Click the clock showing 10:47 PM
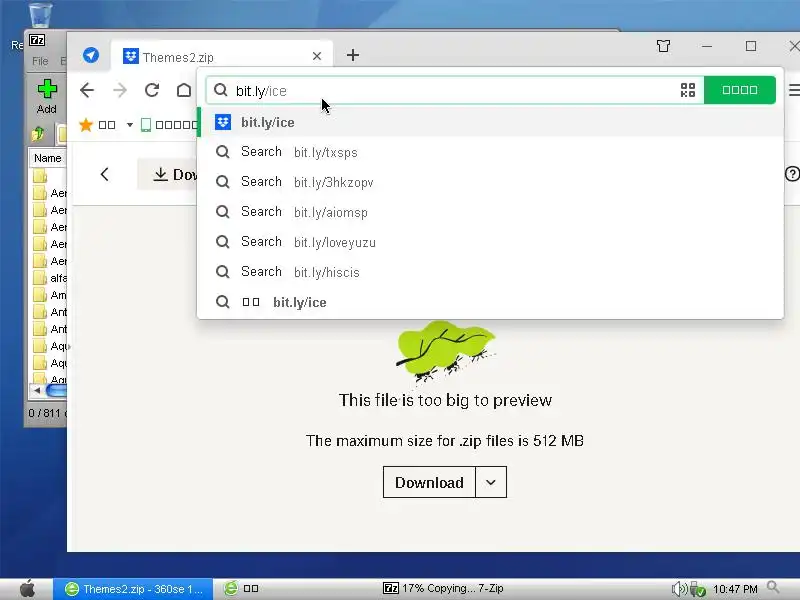 735,589
